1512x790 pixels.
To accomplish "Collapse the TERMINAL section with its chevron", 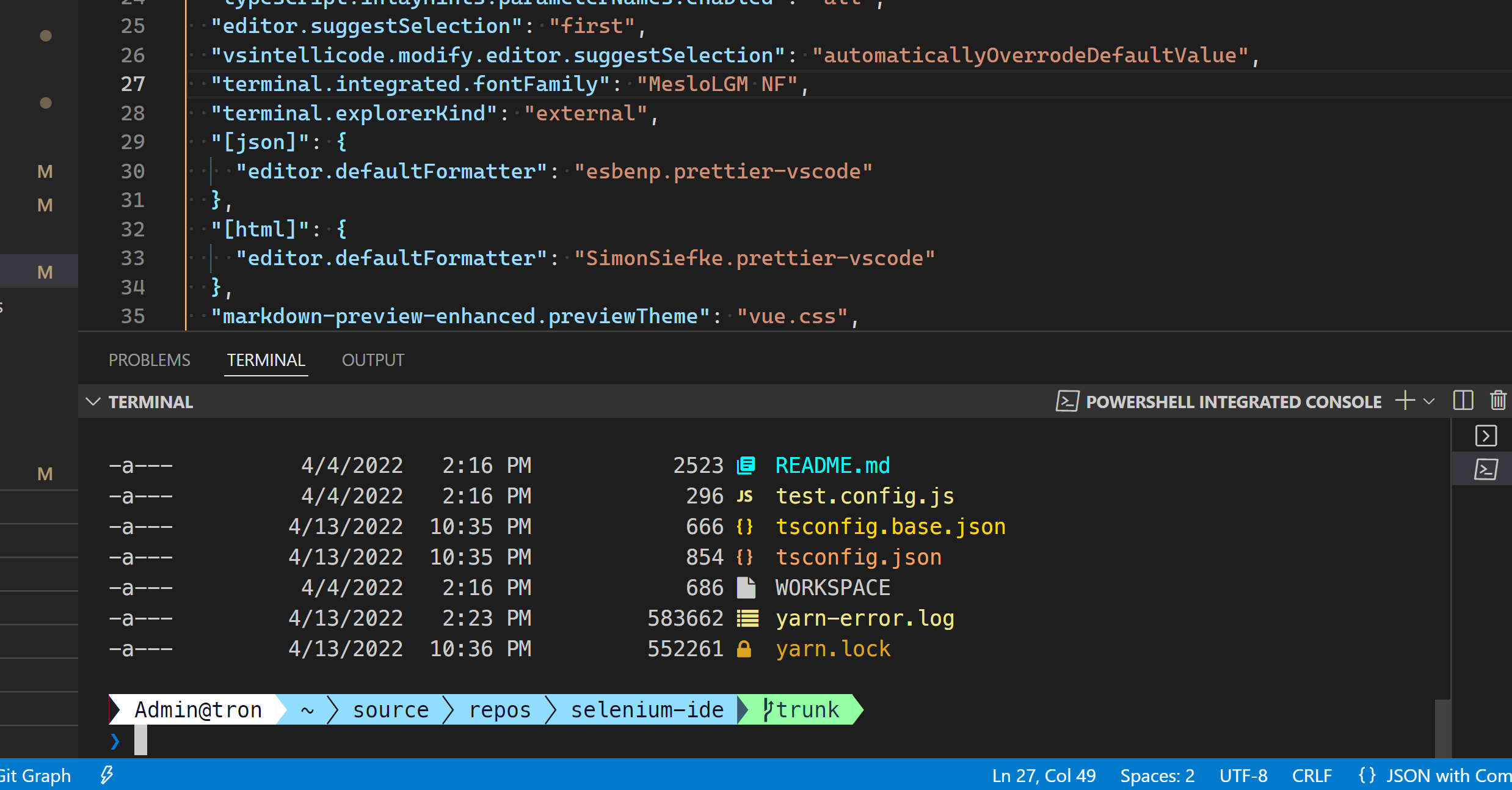I will coord(93,401).
